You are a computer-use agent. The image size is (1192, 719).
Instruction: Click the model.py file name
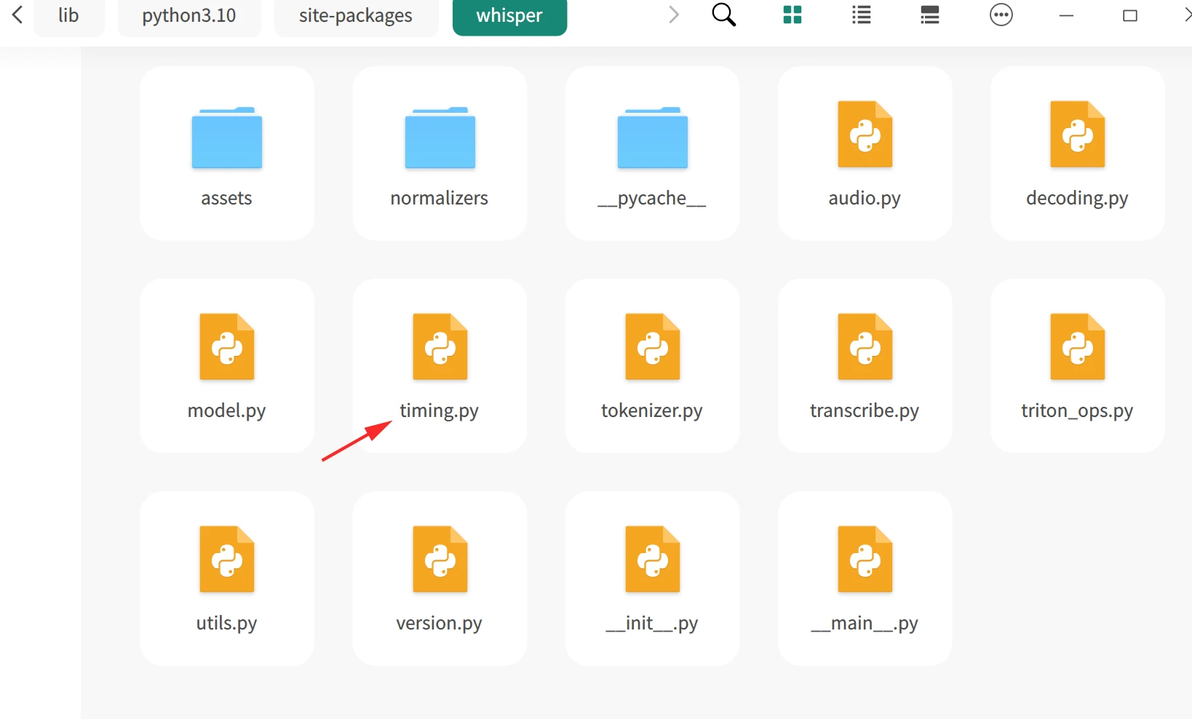pos(227,410)
